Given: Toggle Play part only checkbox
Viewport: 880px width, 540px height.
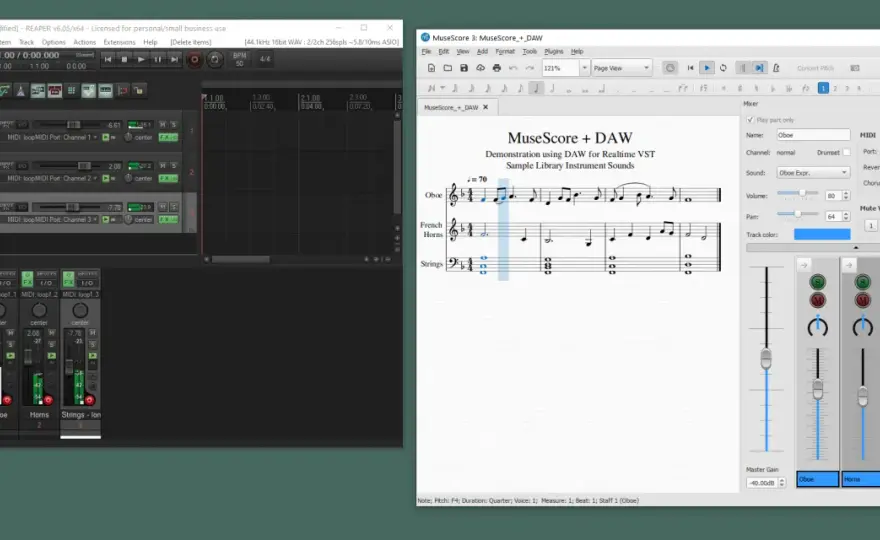Looking at the screenshot, I should [x=750, y=120].
